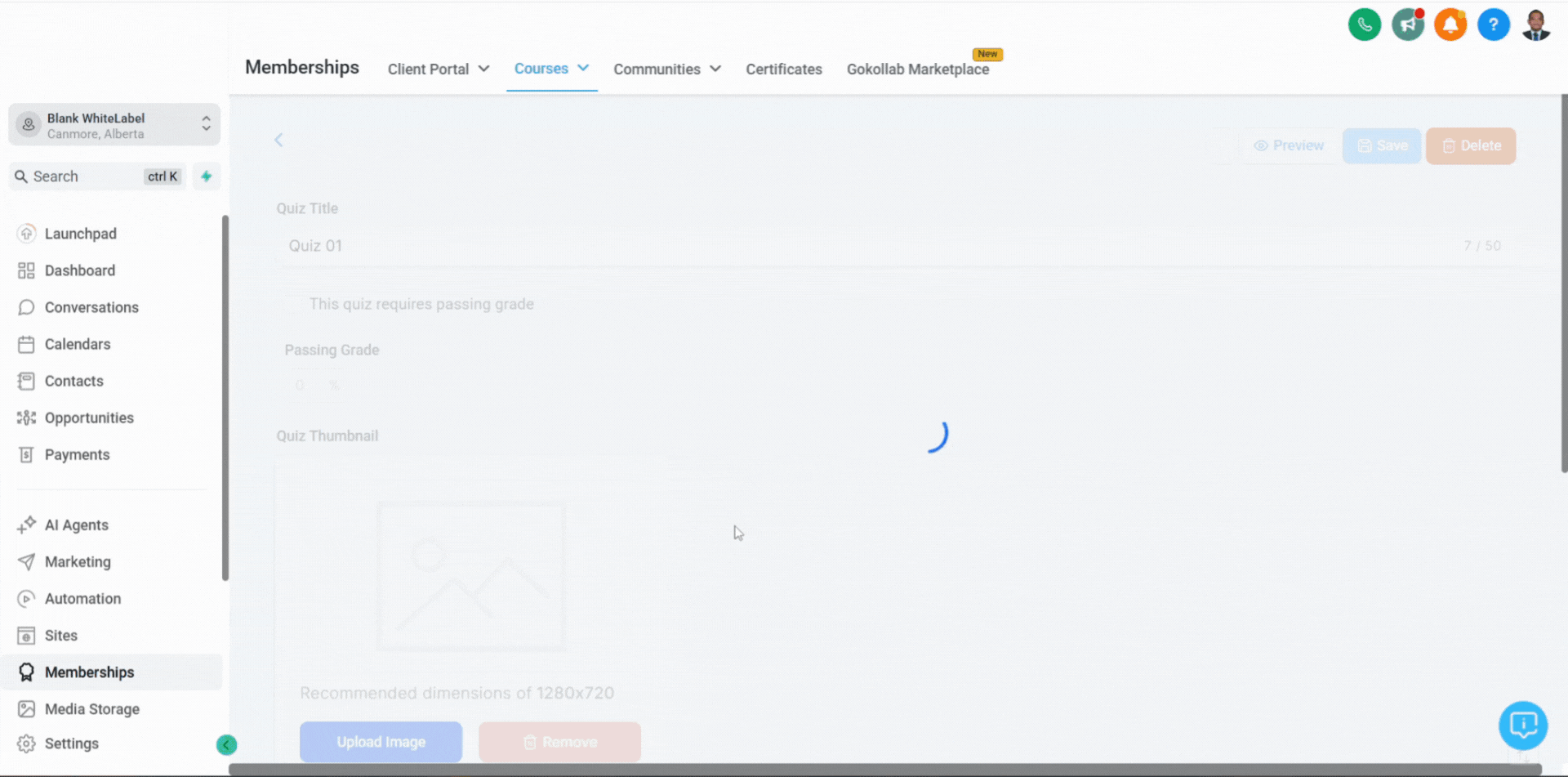The width and height of the screenshot is (1568, 777).
Task: Click the Upload Image button
Action: 381,742
